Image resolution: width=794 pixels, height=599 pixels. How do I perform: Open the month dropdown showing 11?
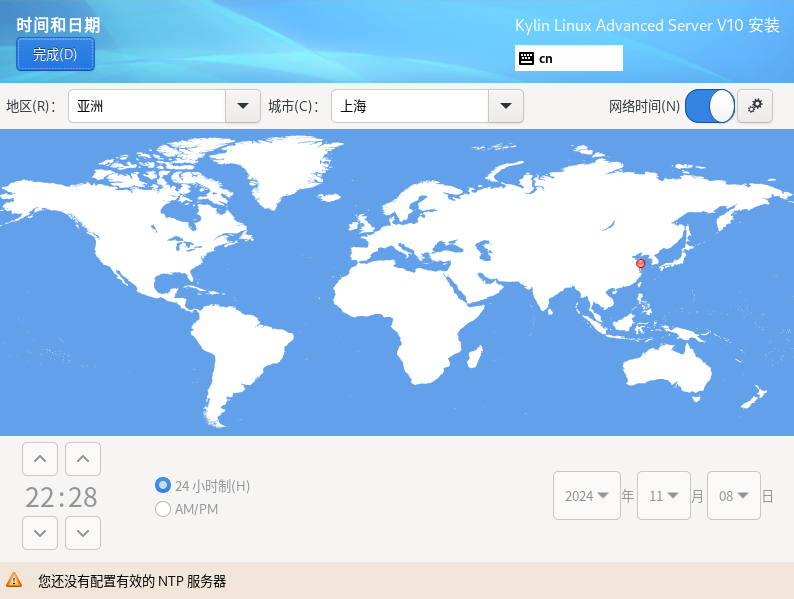[664, 495]
